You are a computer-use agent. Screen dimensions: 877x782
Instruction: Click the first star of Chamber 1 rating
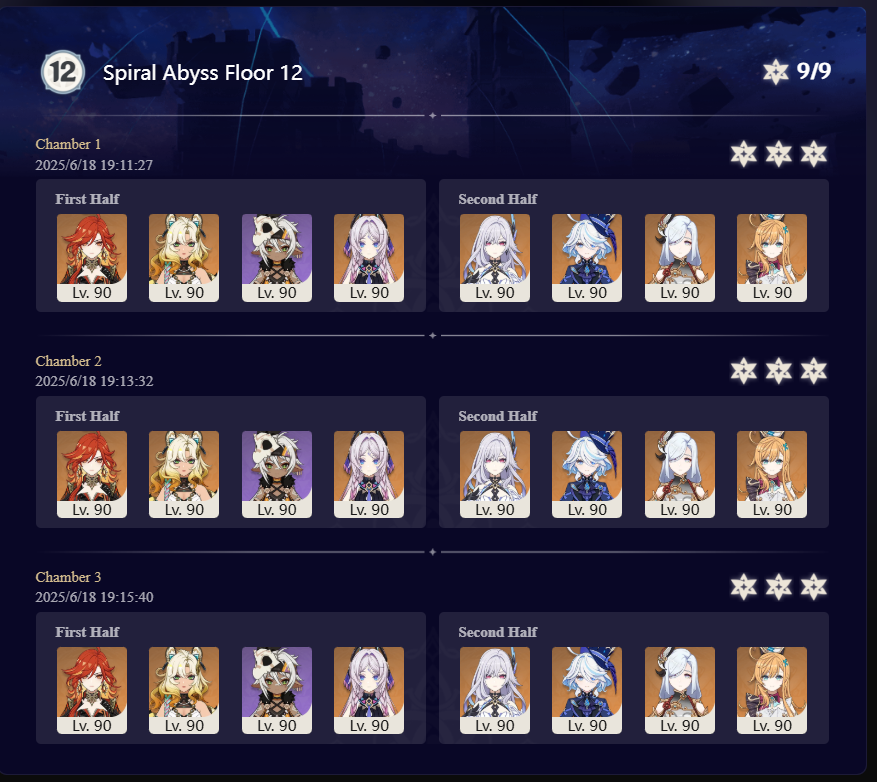[743, 154]
